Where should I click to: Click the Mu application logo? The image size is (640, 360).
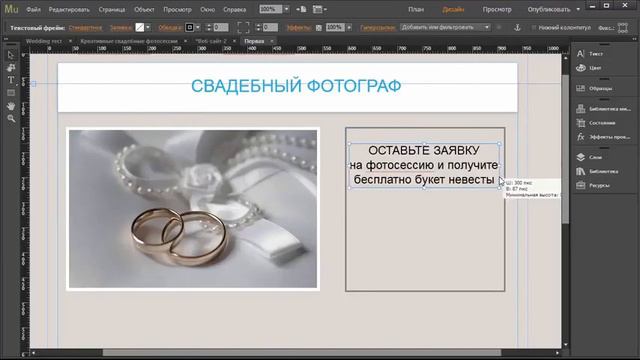(11, 9)
